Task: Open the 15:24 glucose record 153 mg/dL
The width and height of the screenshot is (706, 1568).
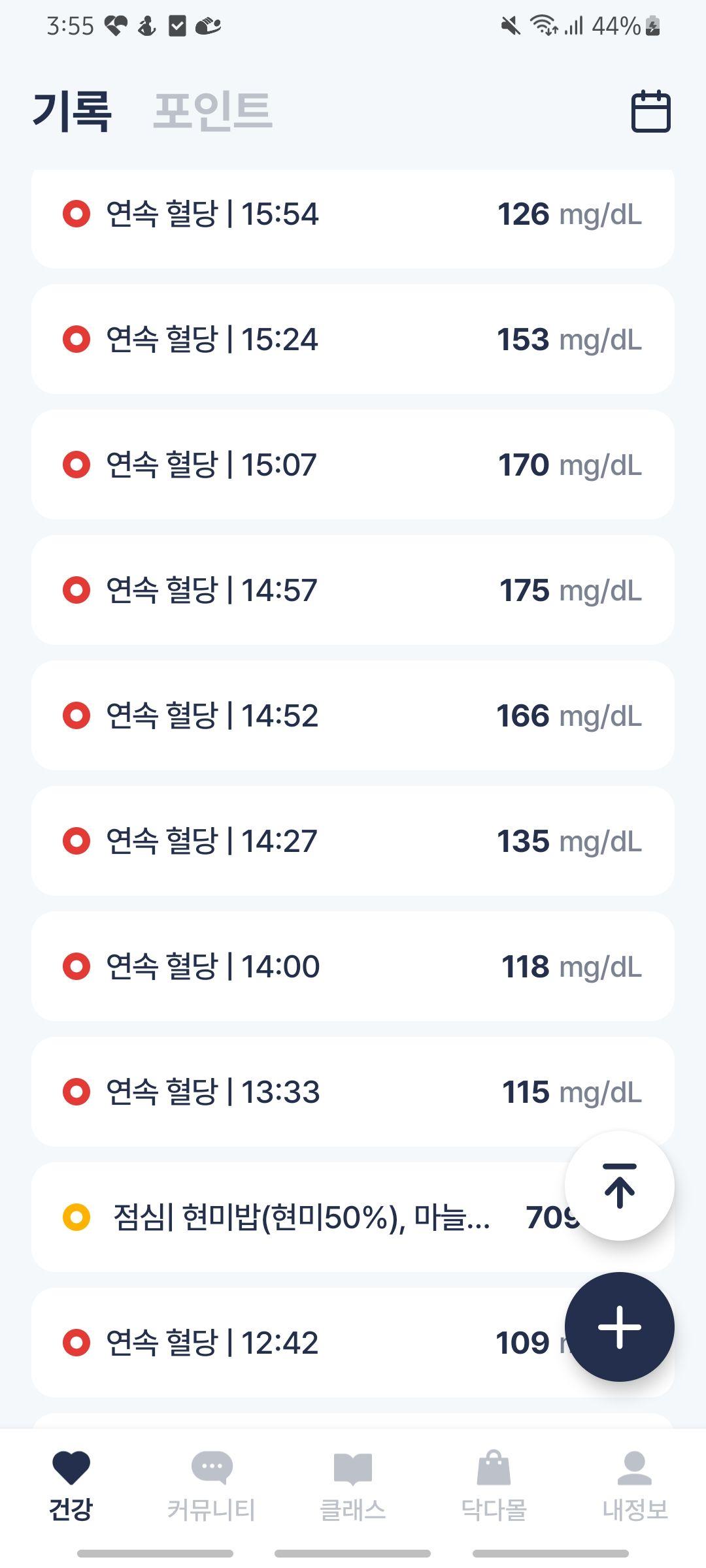Action: 353,339
